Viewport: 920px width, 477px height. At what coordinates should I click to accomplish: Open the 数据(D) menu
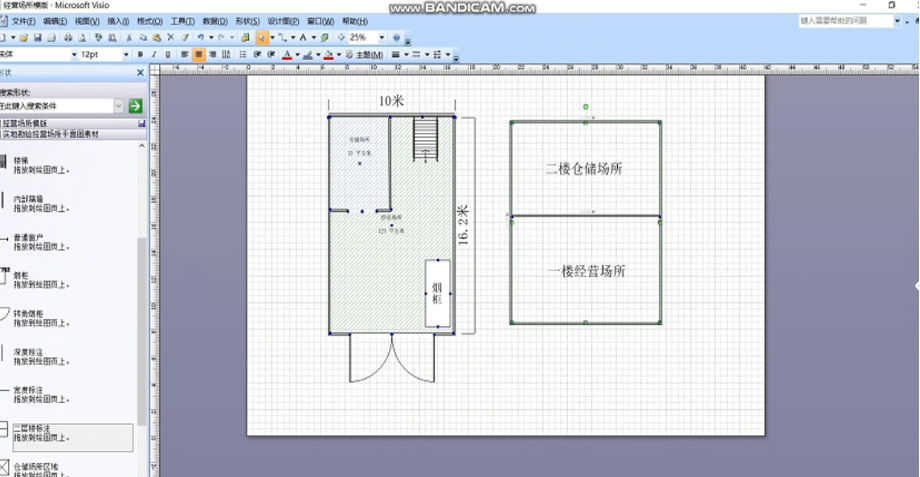[215, 21]
